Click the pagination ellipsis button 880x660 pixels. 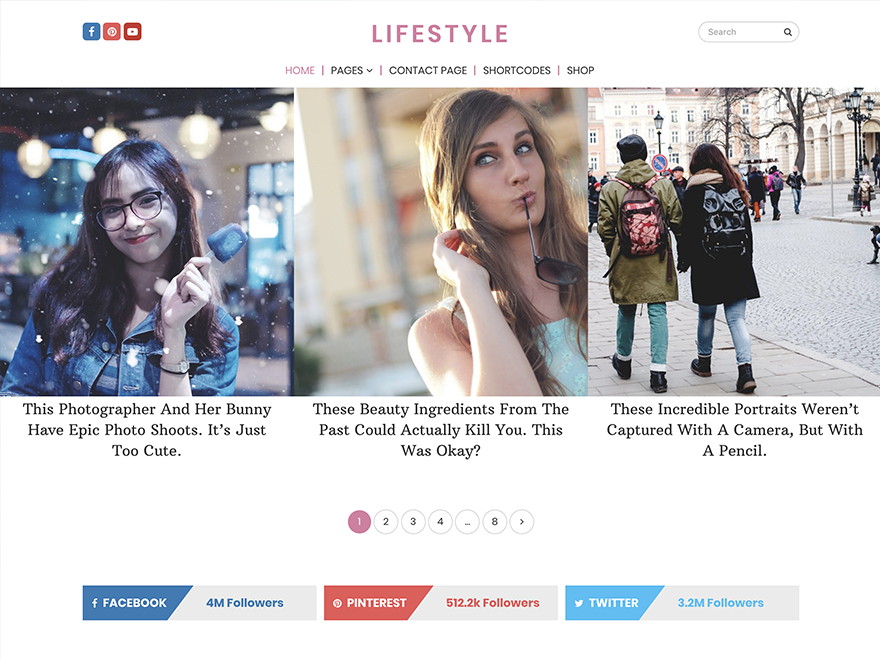(468, 521)
